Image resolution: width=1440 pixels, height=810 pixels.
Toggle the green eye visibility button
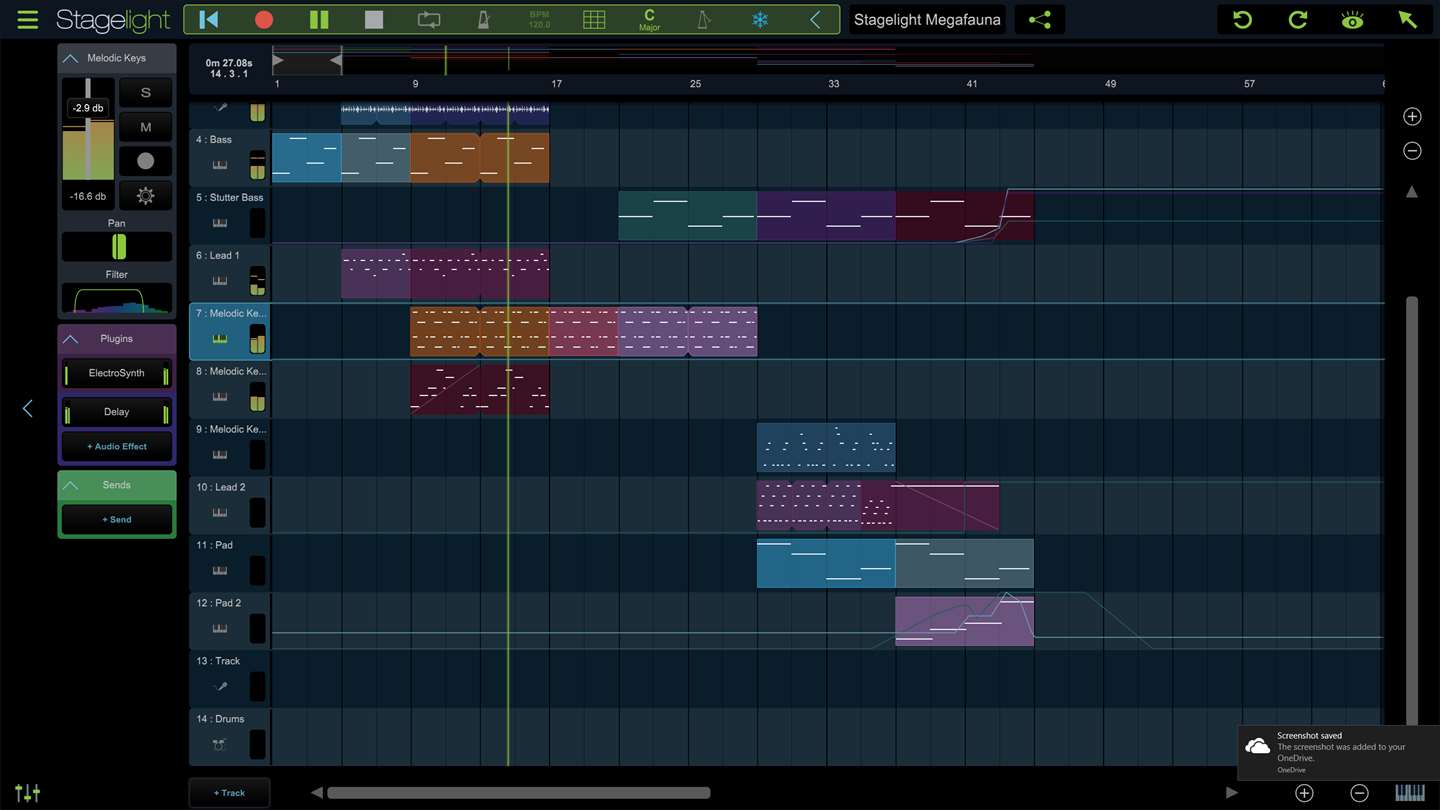pyautogui.click(x=1353, y=20)
